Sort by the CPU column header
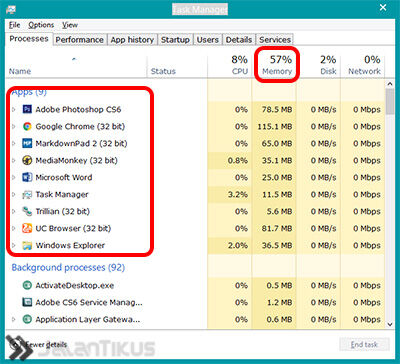Viewport: 400px width, 364px height. point(229,66)
